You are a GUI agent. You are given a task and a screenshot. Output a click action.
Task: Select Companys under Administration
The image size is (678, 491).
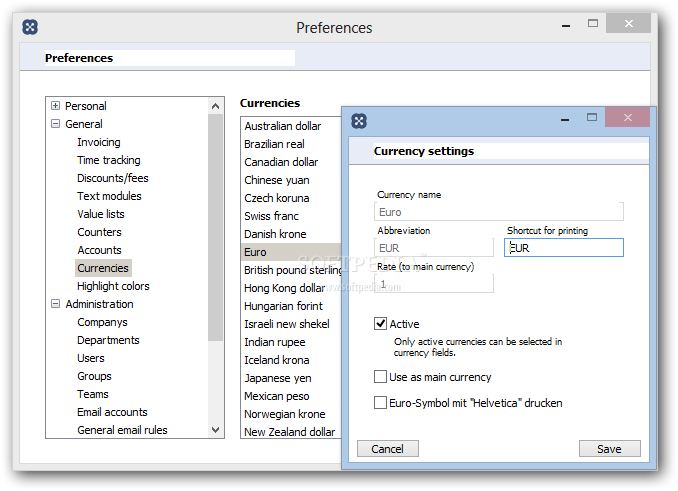tap(102, 322)
